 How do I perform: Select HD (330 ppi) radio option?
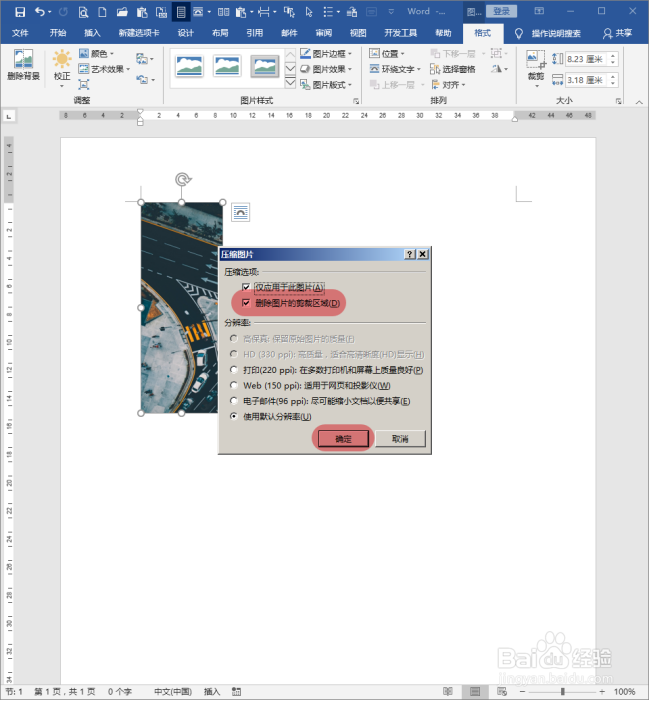[x=234, y=354]
